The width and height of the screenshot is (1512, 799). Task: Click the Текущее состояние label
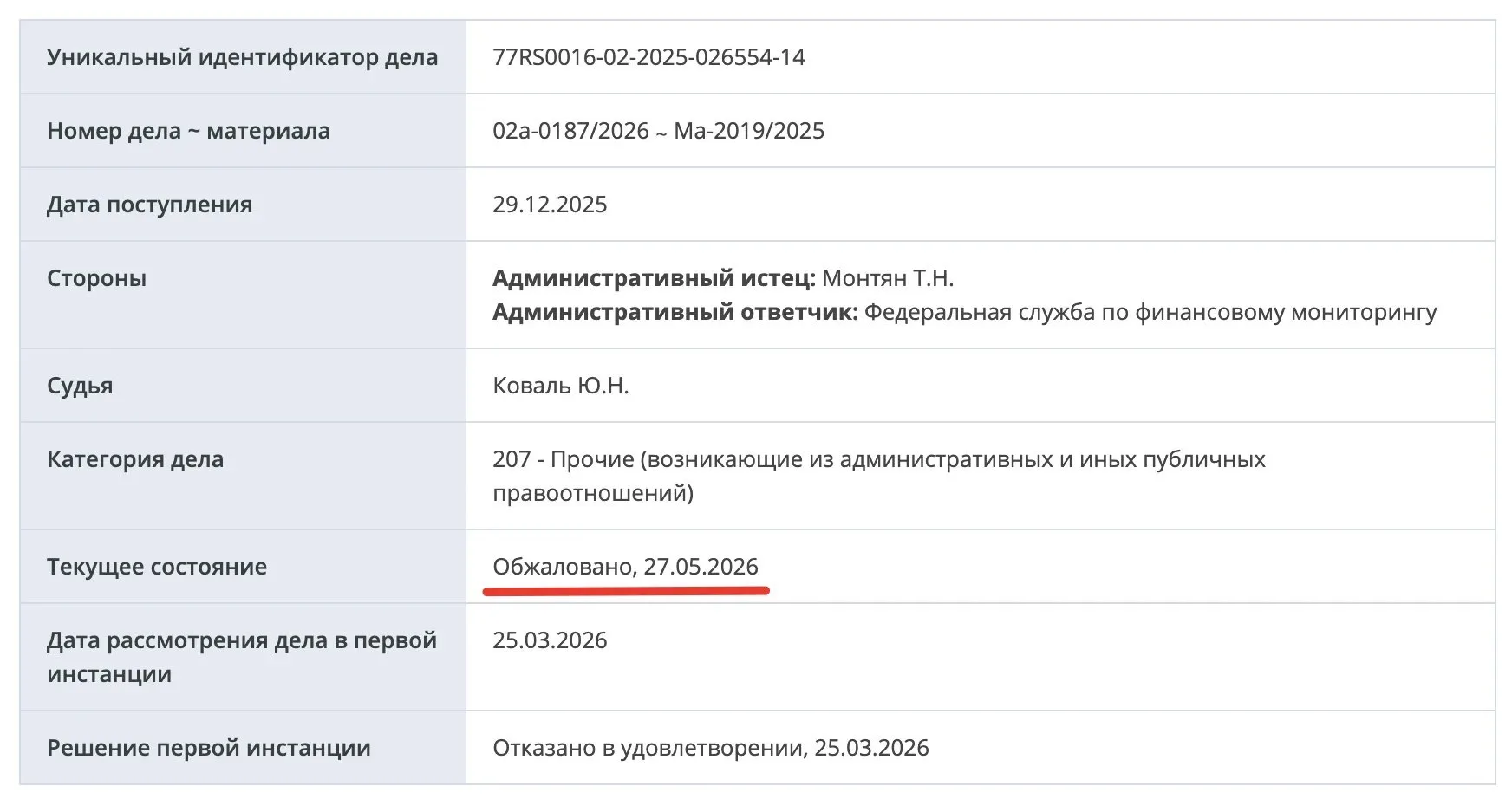(157, 567)
